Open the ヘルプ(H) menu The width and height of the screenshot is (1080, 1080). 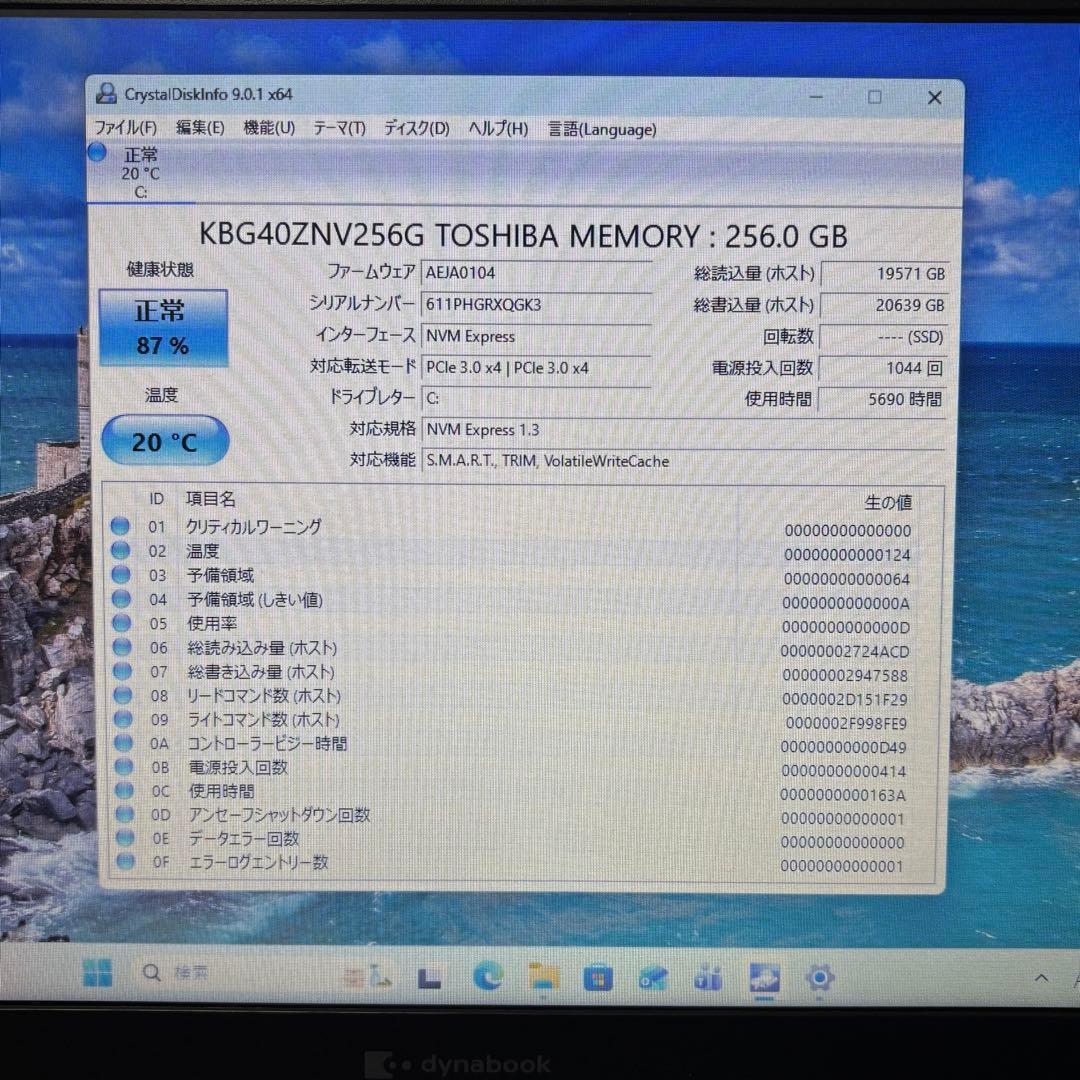click(496, 129)
